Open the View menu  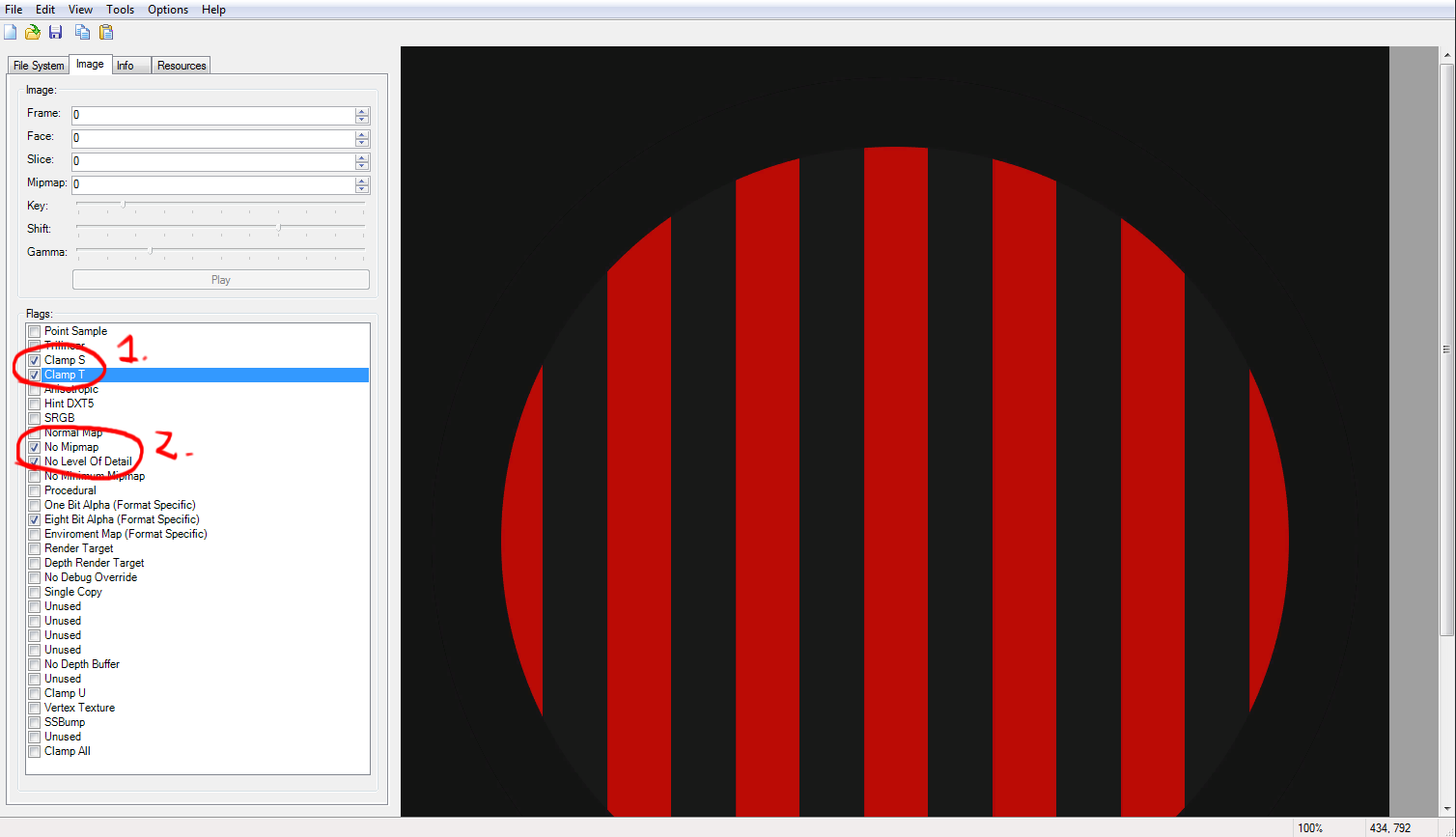click(81, 10)
